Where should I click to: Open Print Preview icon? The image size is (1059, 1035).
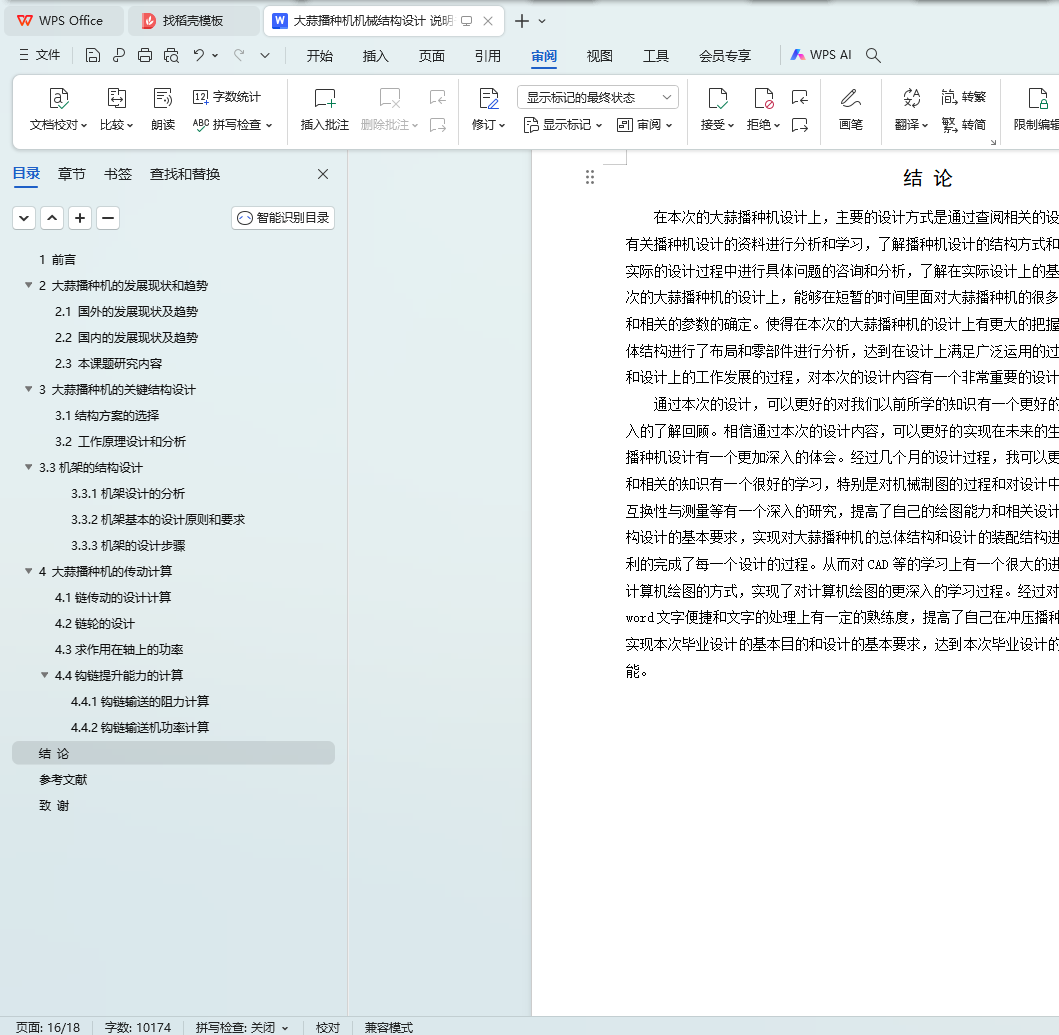coord(172,55)
